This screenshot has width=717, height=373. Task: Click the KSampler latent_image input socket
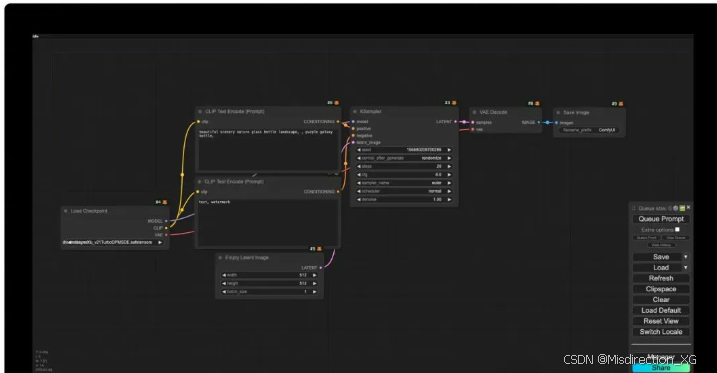[x=353, y=142]
